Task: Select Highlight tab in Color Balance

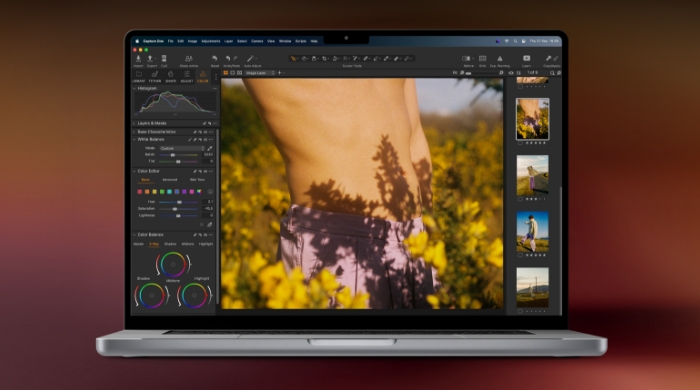Action: (x=206, y=244)
